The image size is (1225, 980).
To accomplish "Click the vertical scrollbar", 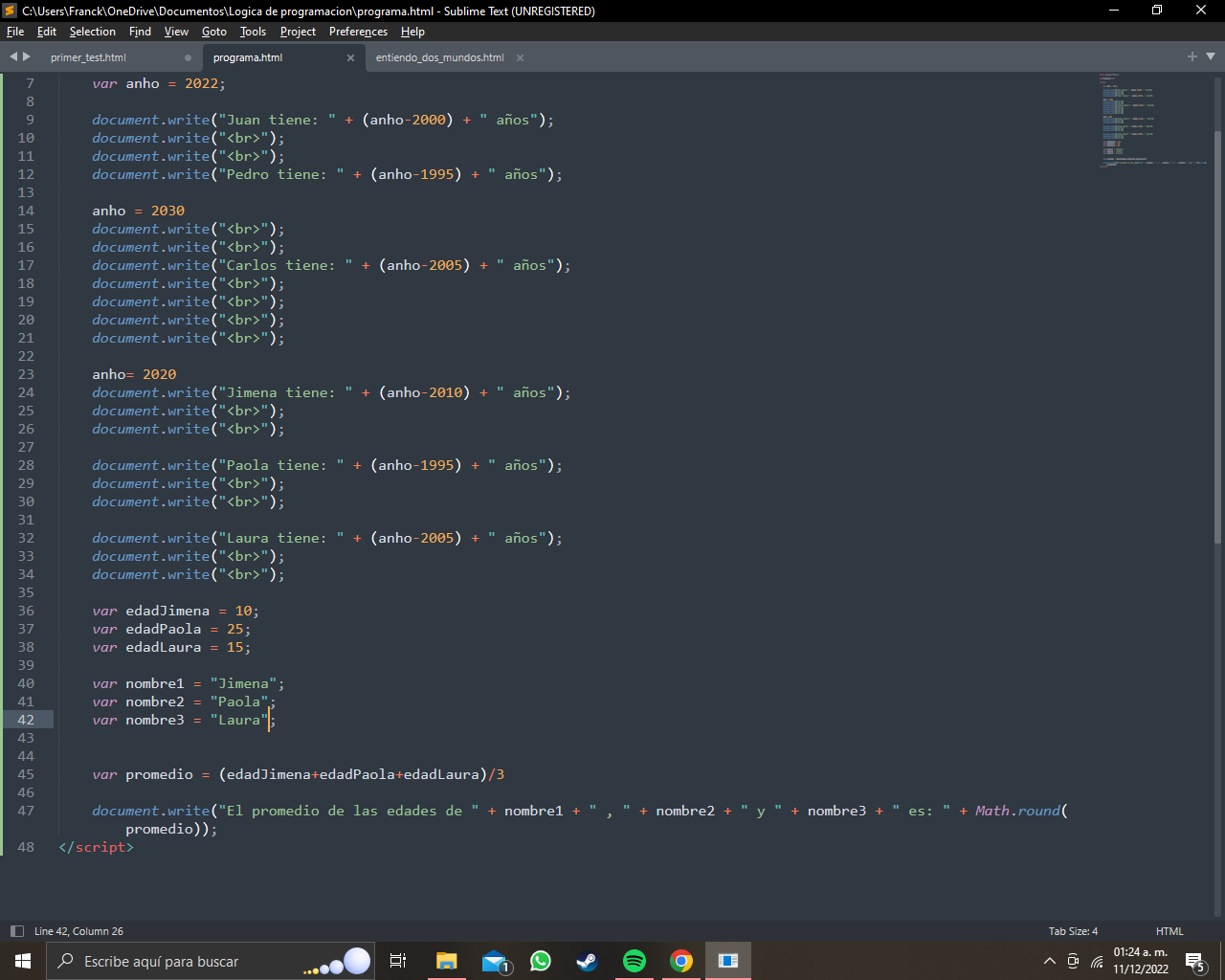I will (x=1217, y=338).
